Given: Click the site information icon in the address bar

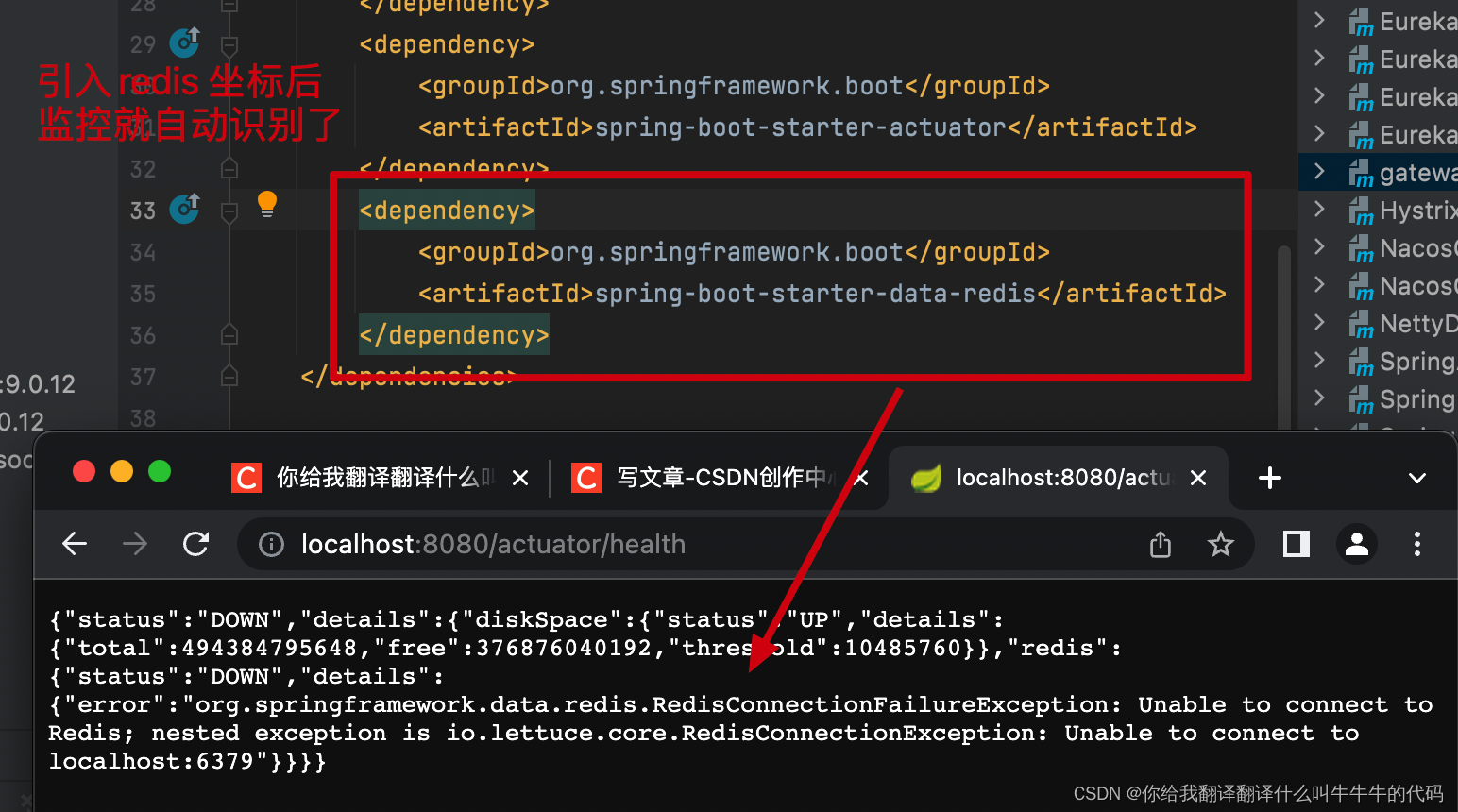Looking at the screenshot, I should 270,544.
